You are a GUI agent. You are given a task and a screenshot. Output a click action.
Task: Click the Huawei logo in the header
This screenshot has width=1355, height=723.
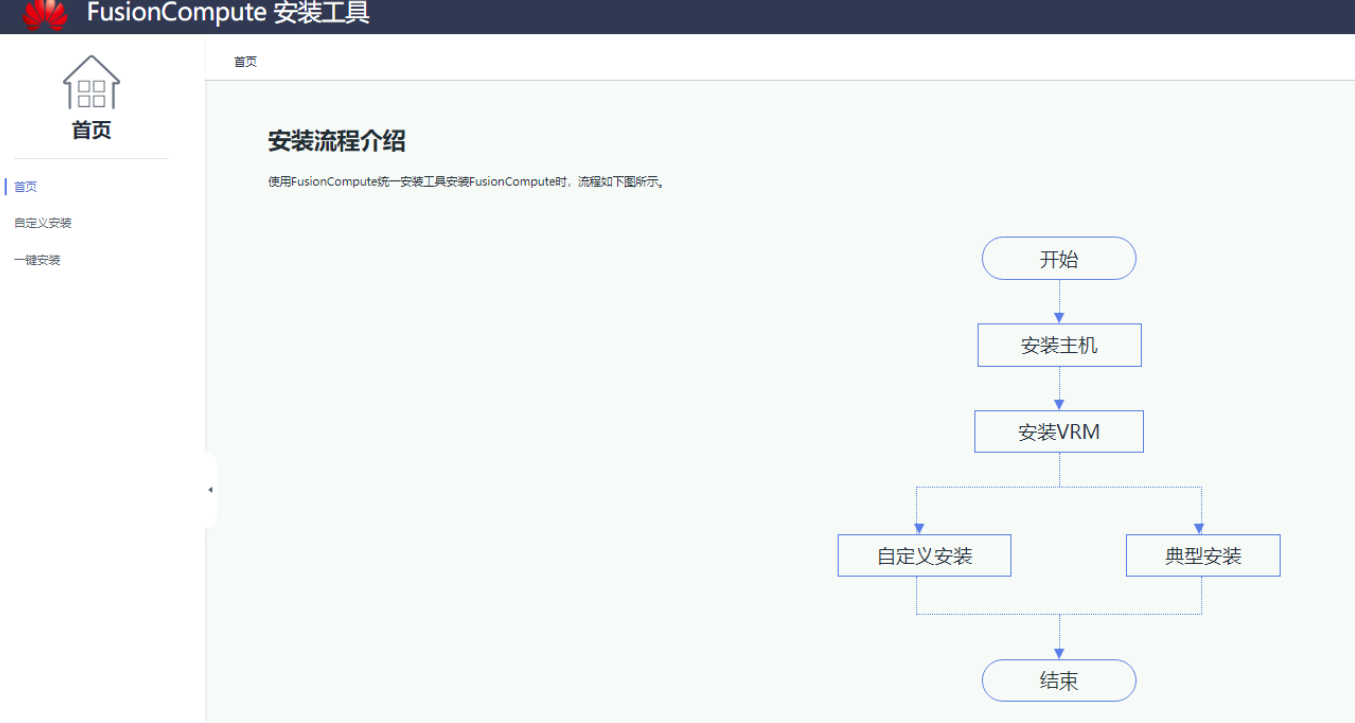click(45, 14)
